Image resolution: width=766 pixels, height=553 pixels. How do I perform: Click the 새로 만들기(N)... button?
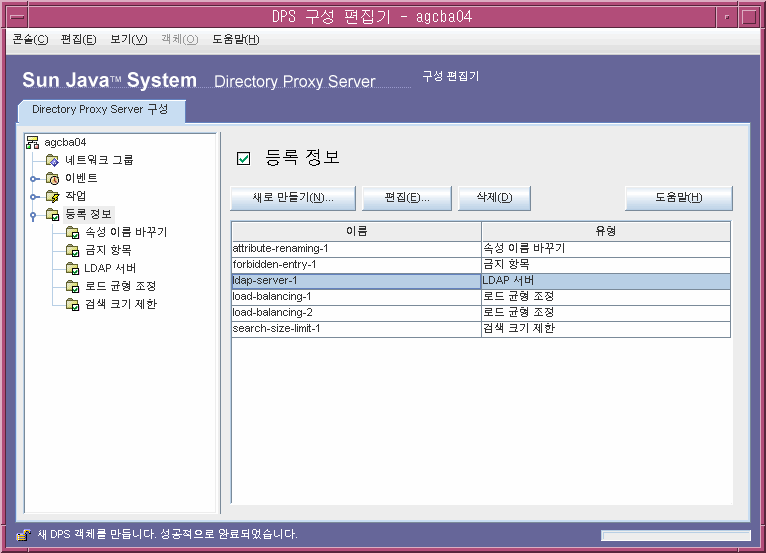(293, 198)
